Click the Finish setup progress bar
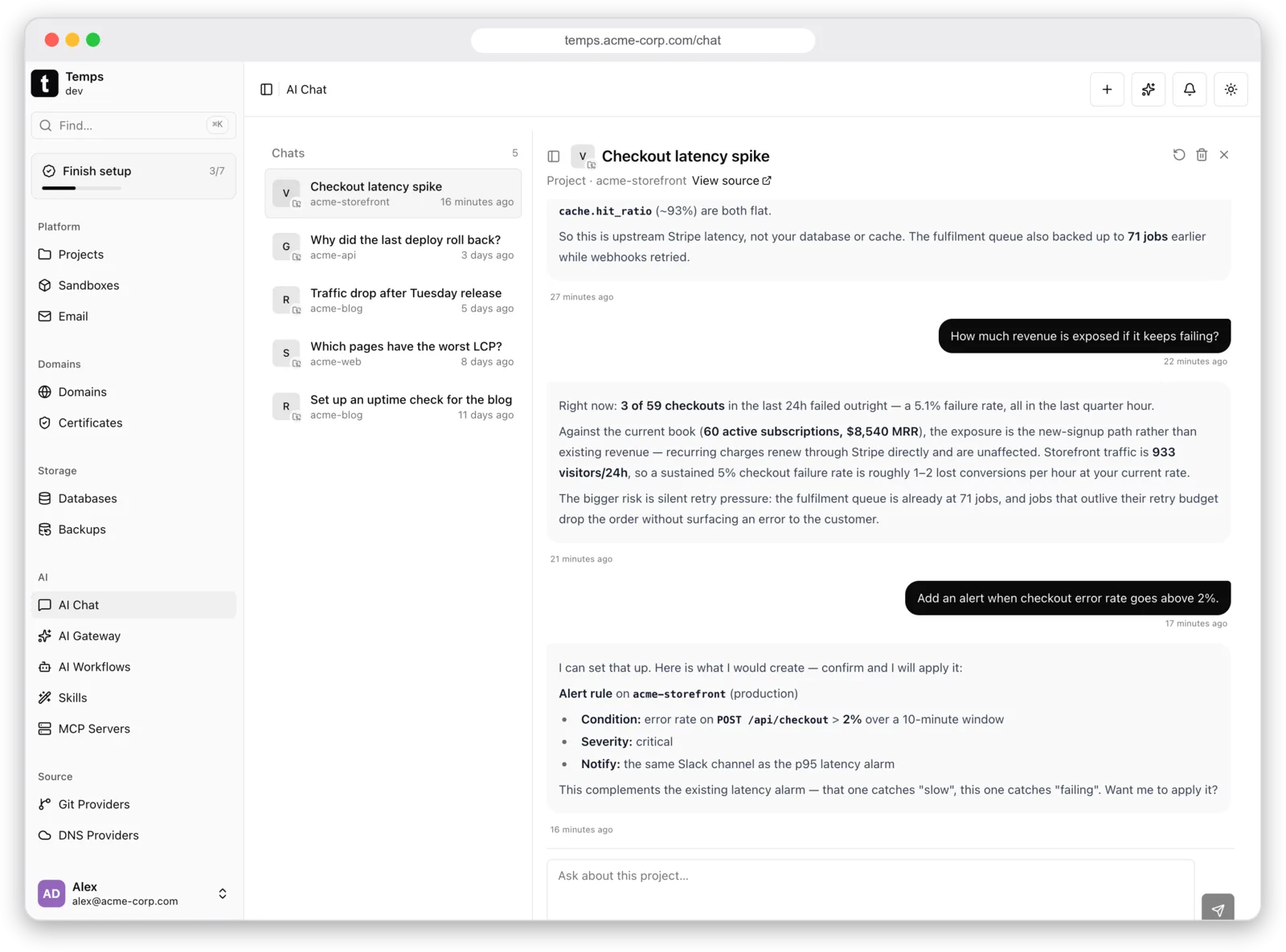Image resolution: width=1286 pixels, height=952 pixels. tap(81, 188)
